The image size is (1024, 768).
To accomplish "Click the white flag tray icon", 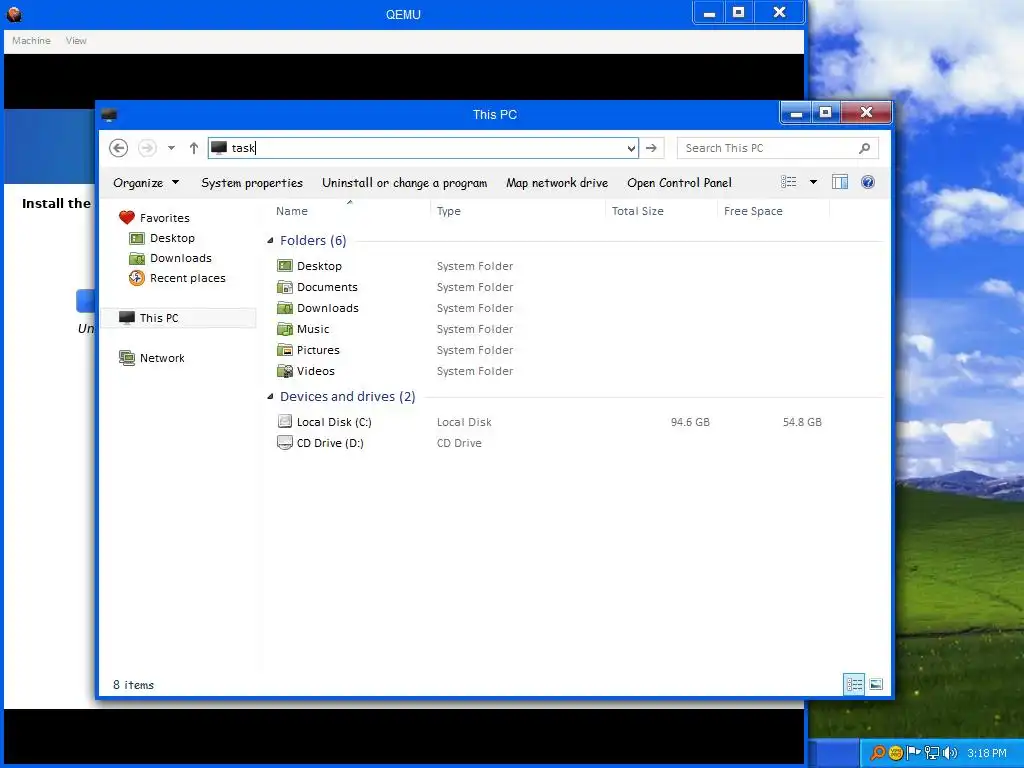I will (x=914, y=753).
